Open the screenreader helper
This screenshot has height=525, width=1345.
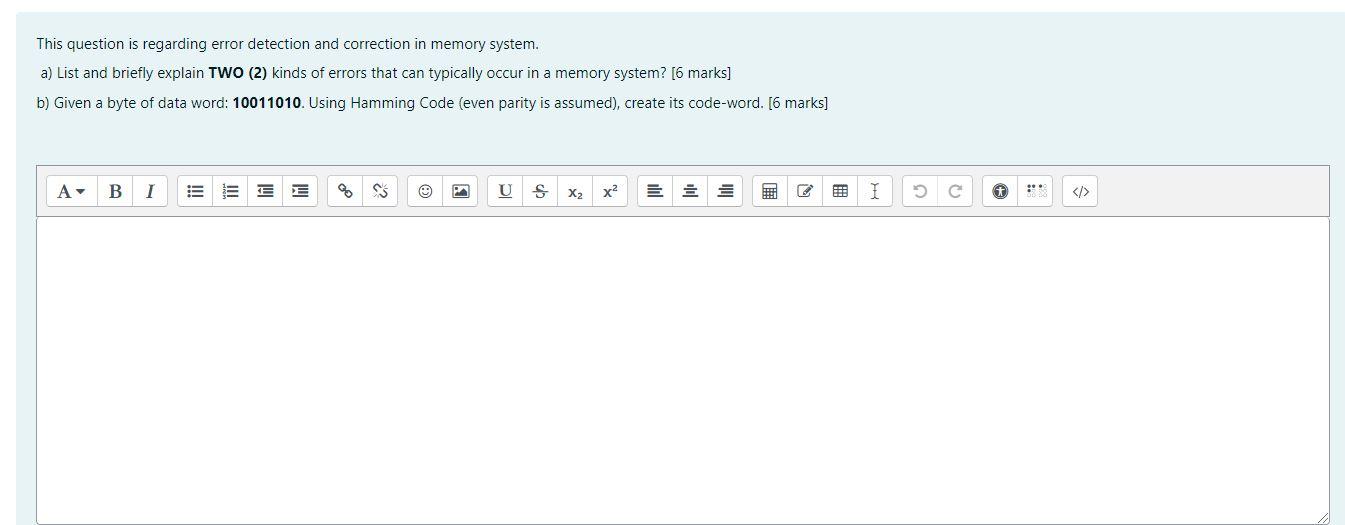click(x=1035, y=191)
